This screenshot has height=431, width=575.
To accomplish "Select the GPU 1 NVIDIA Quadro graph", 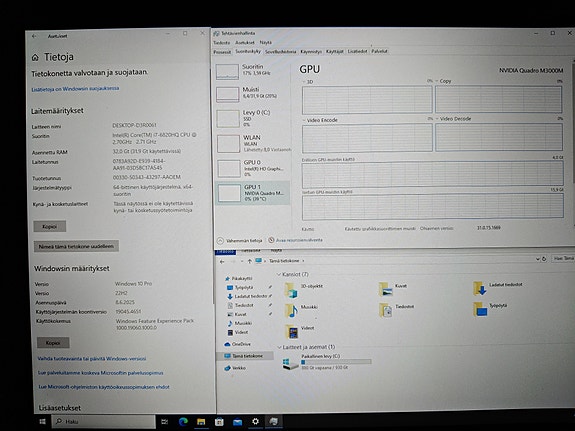I will [252, 193].
